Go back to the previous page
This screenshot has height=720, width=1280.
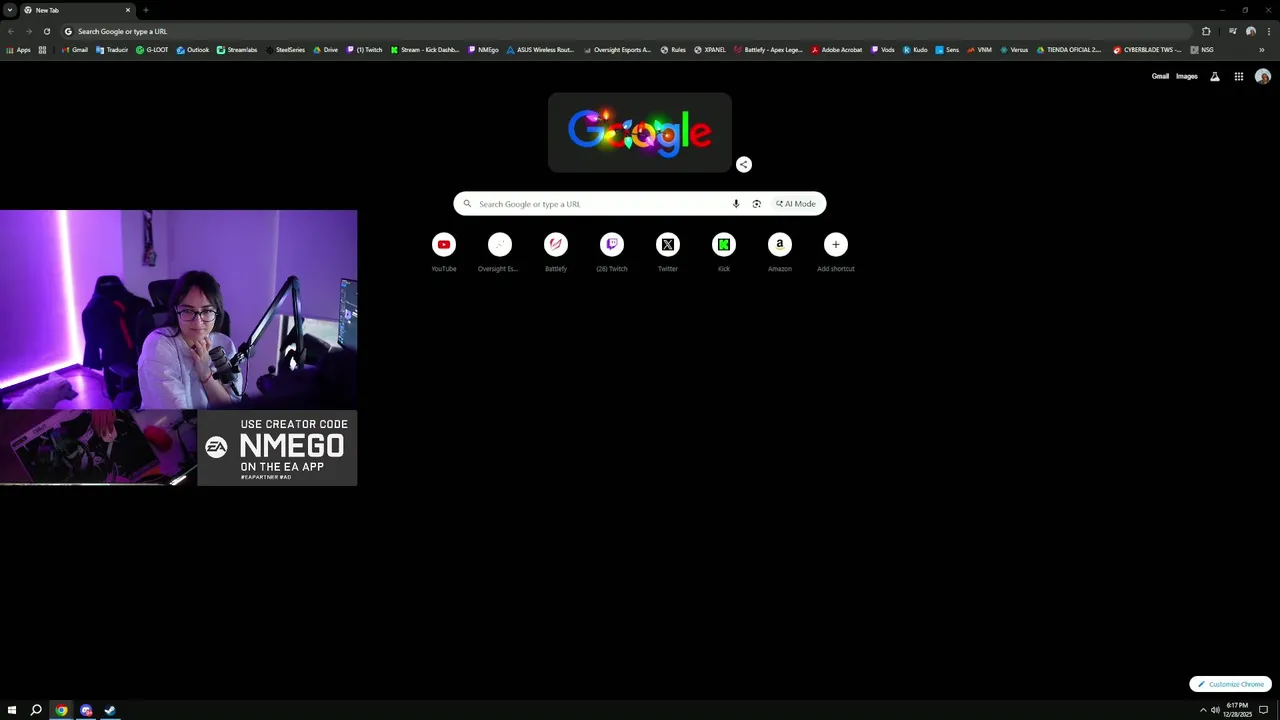pyautogui.click(x=11, y=31)
